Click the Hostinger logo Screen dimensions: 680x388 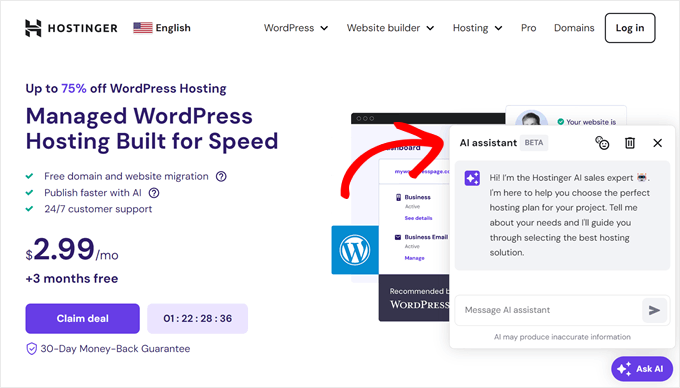71,28
